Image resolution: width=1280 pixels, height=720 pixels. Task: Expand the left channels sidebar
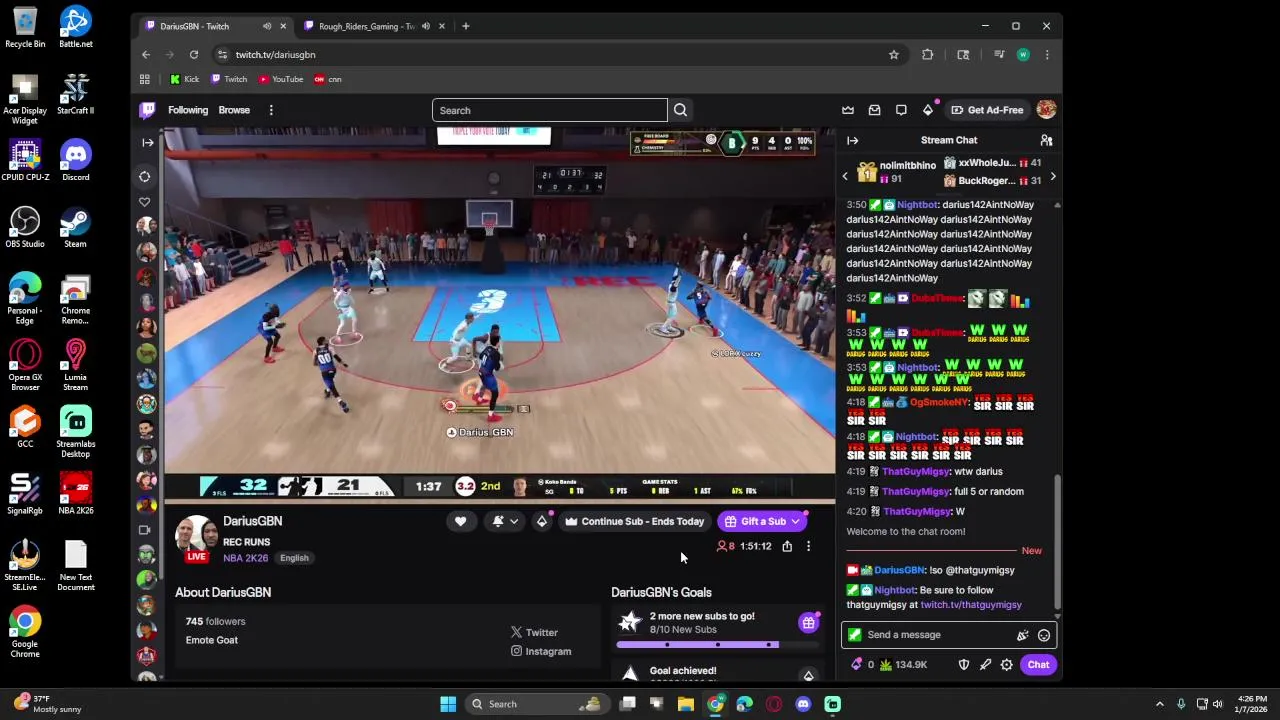coord(147,142)
